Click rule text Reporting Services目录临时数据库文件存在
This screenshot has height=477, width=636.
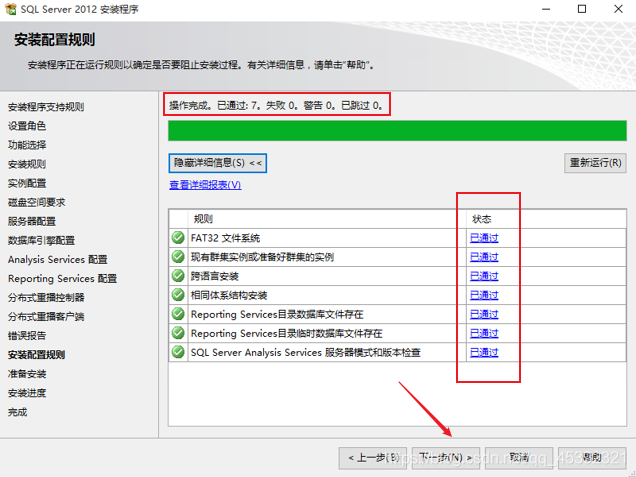coord(287,333)
